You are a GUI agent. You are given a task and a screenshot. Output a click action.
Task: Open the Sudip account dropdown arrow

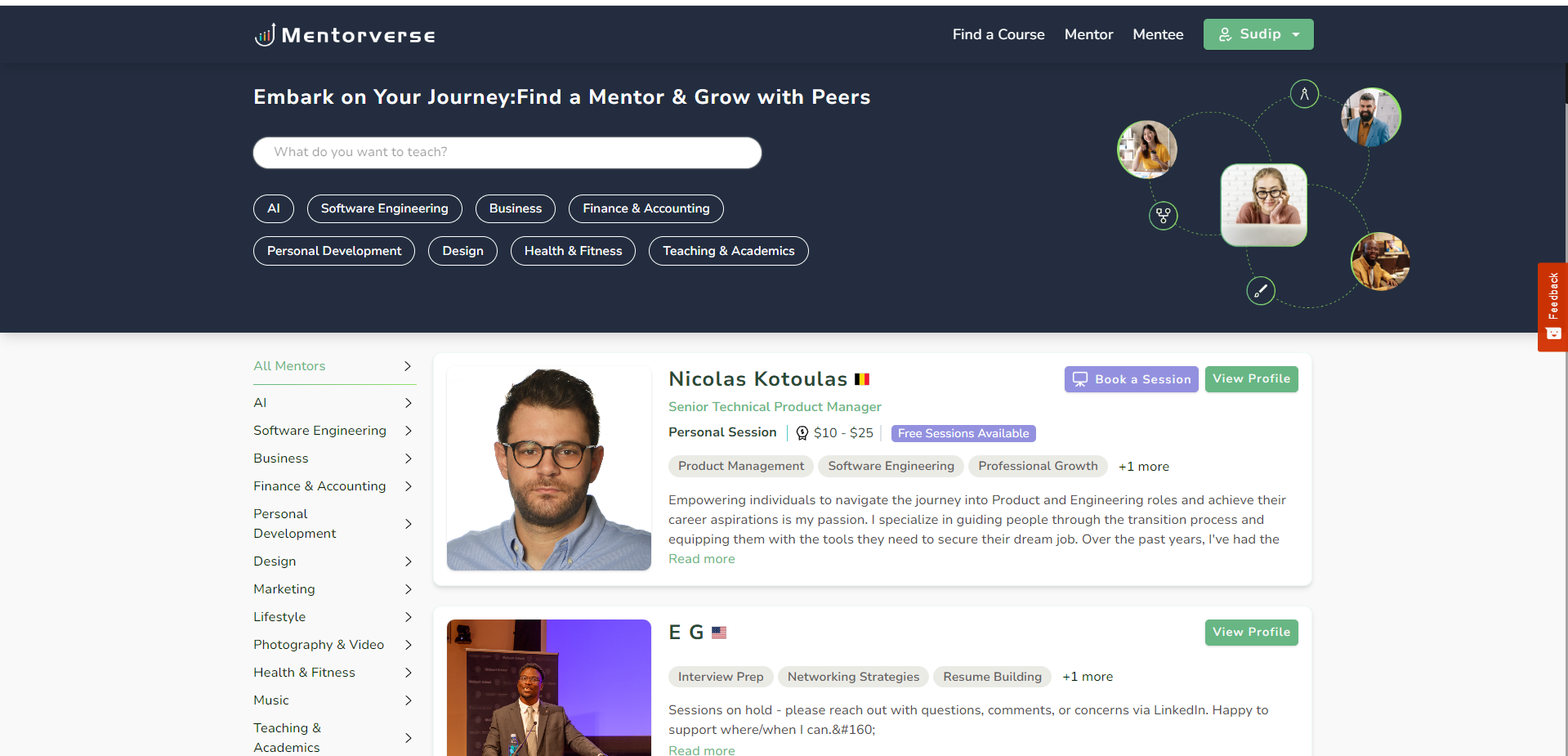coord(1295,34)
